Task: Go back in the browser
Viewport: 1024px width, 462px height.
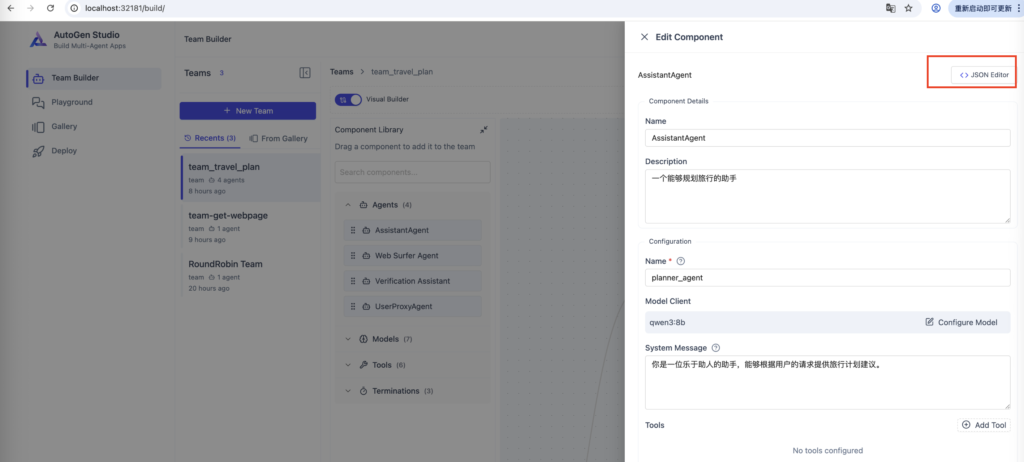Action: pos(10,8)
